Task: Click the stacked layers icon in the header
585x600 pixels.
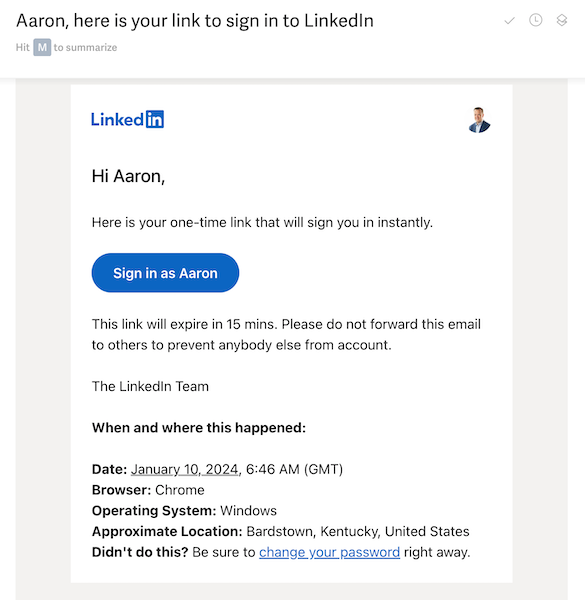Action: tap(561, 20)
